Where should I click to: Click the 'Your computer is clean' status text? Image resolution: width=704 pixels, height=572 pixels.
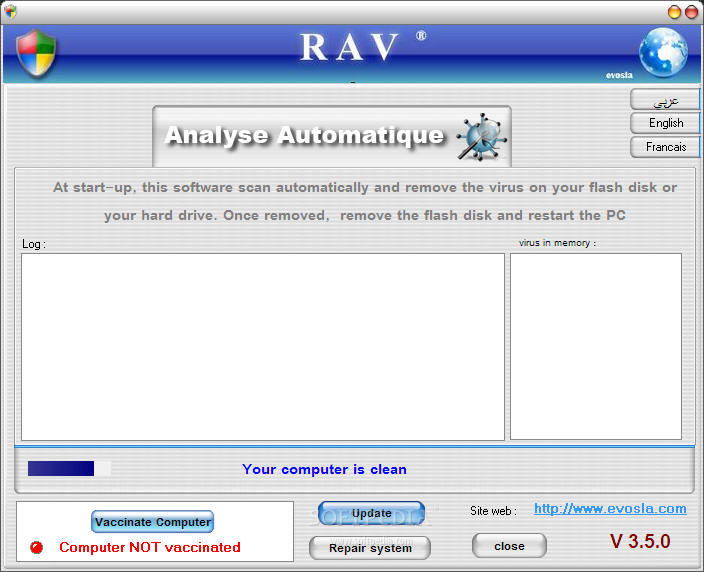click(324, 469)
